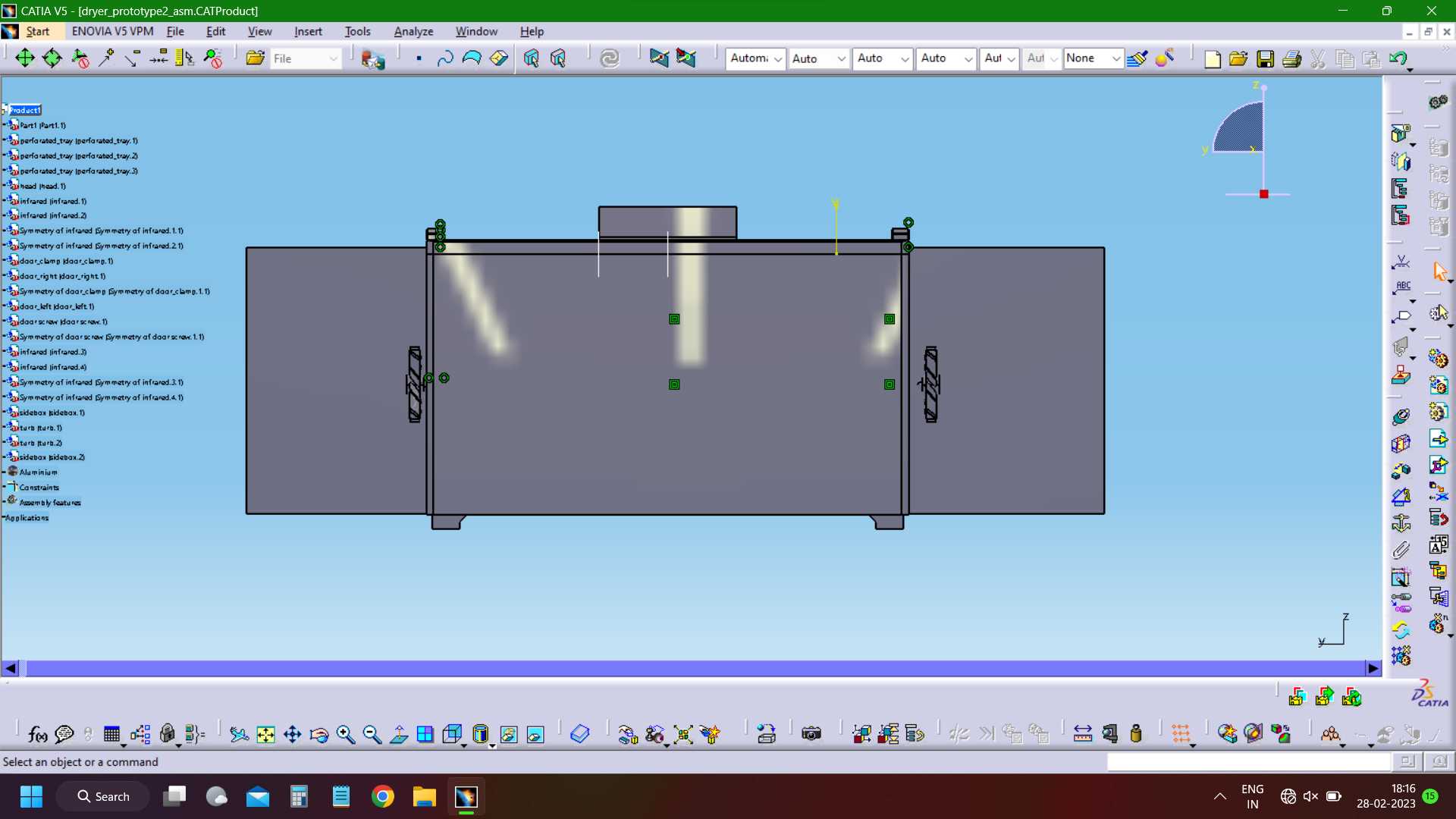Click the Capture camera icon
The image size is (1456, 819).
coord(811,734)
